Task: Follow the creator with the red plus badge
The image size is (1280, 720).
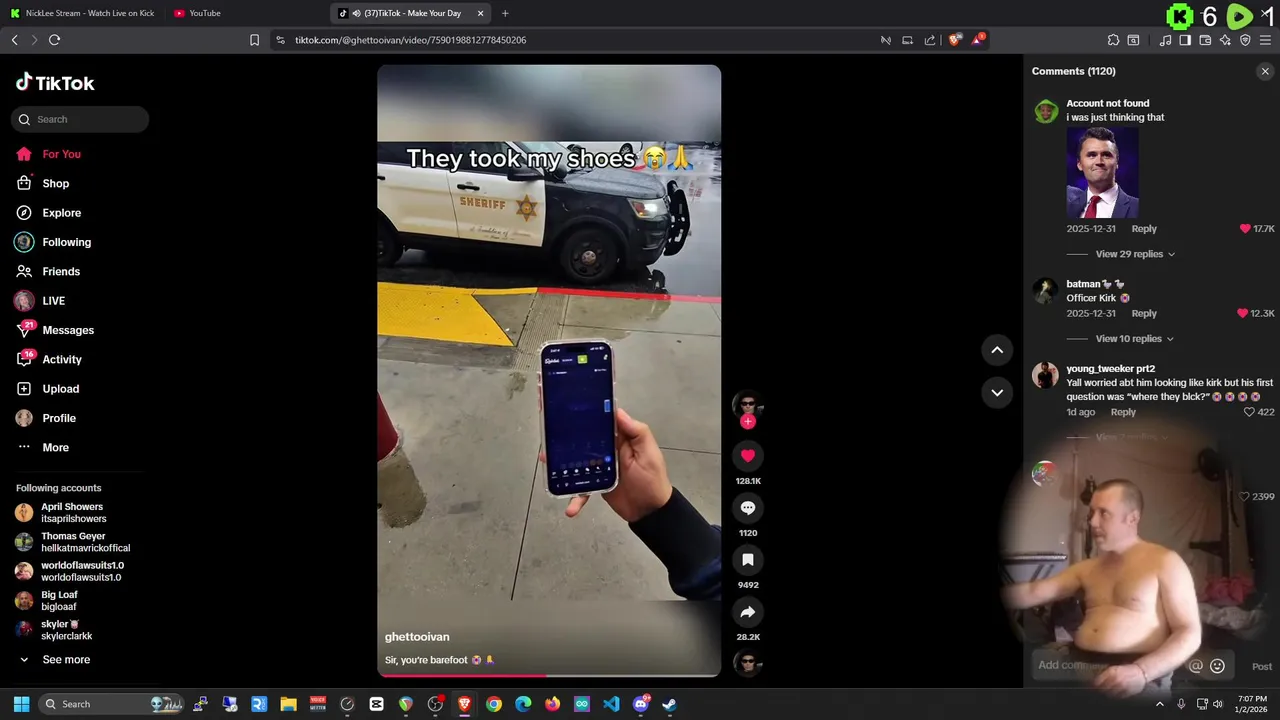Action: point(747,422)
